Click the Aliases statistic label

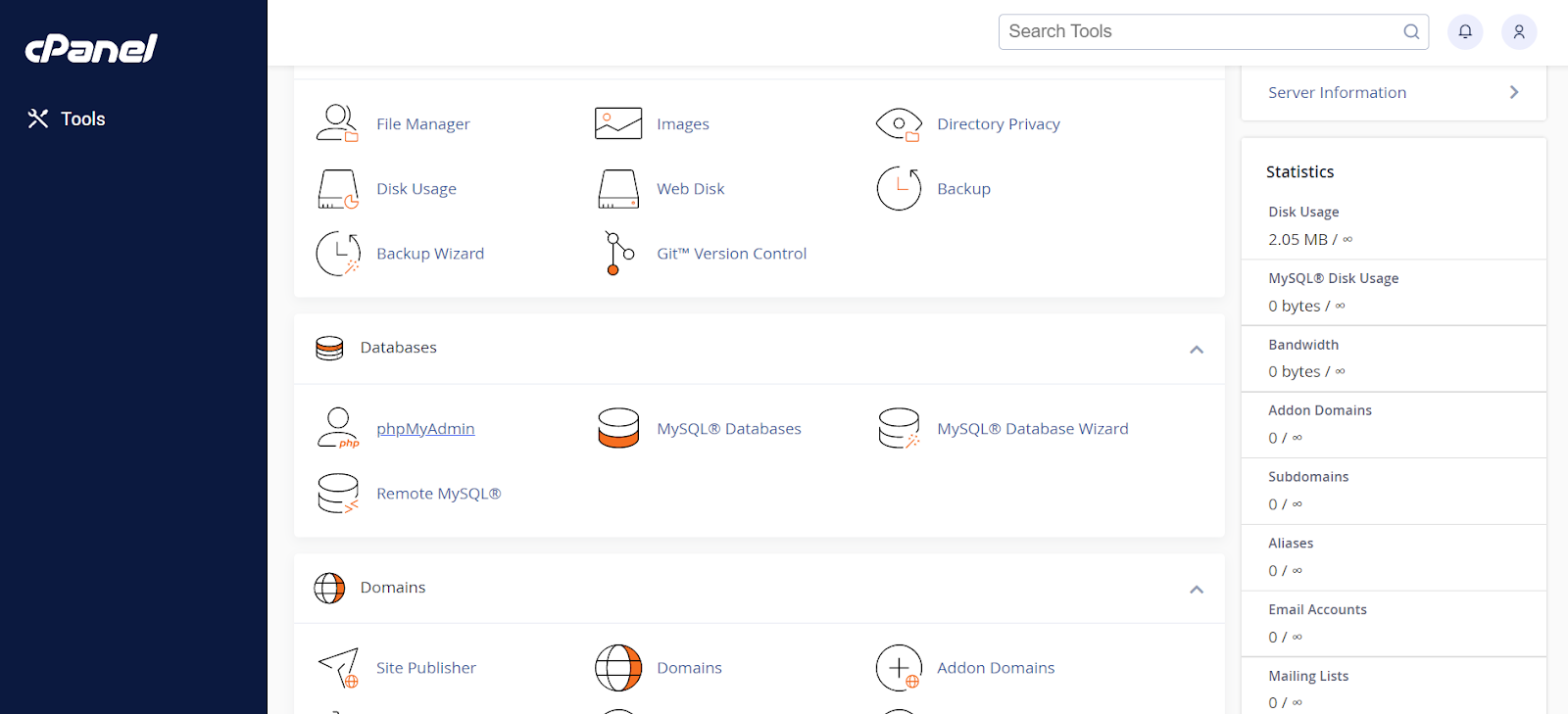coord(1291,544)
